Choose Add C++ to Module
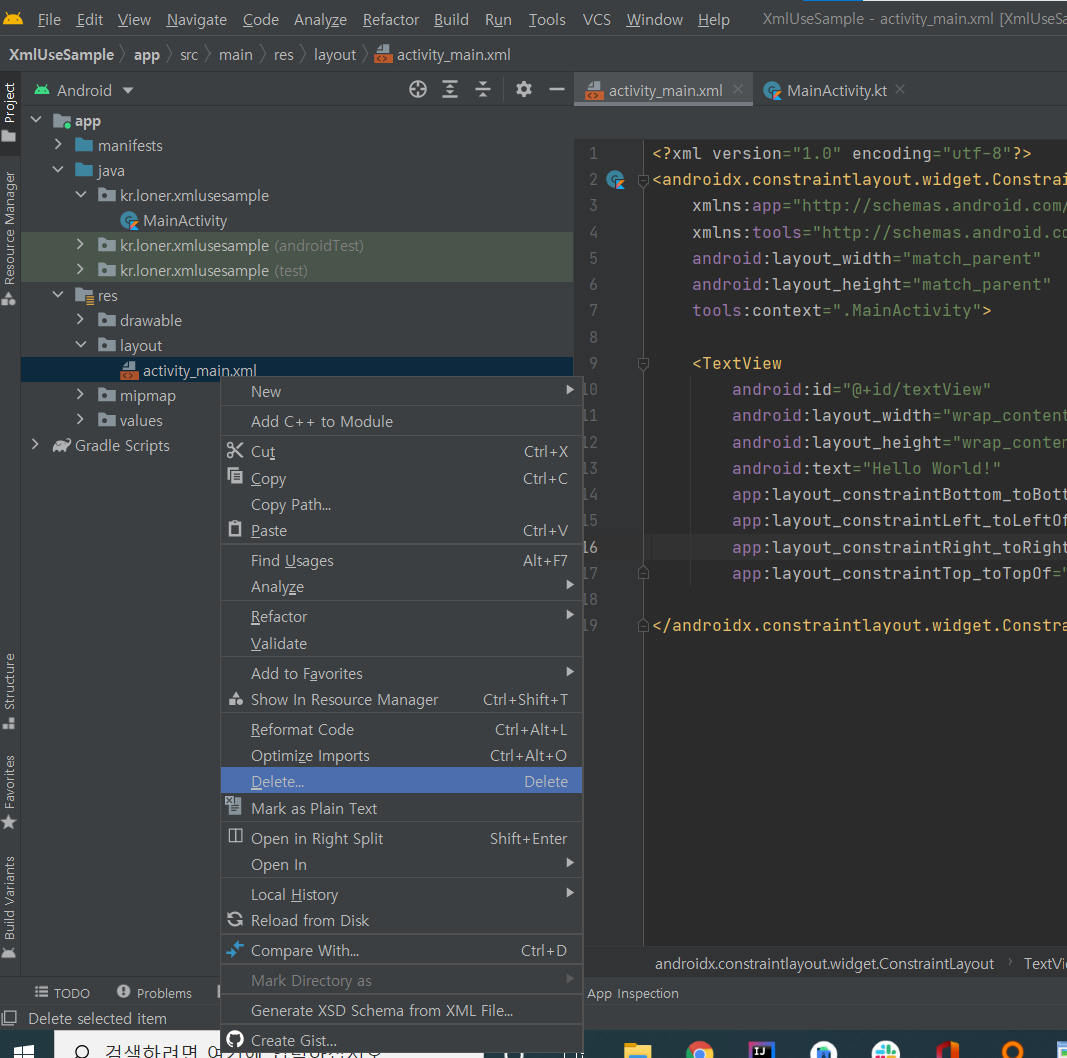This screenshot has width=1067, height=1058. tap(401, 421)
